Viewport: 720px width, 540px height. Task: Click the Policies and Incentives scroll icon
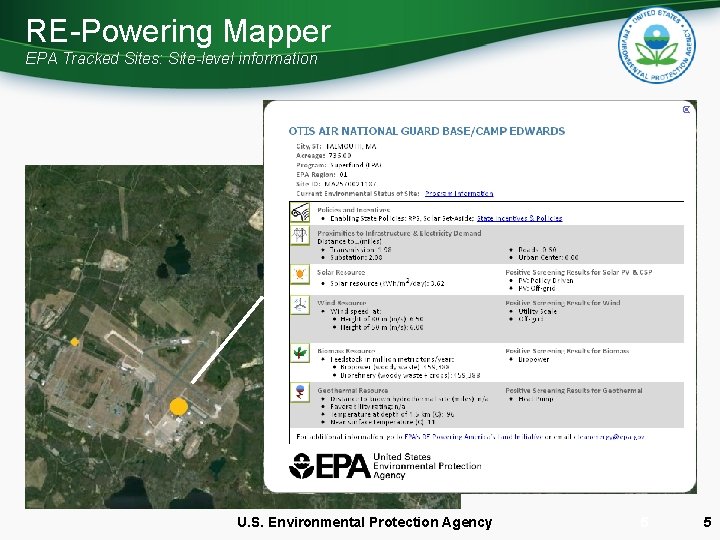pos(300,213)
